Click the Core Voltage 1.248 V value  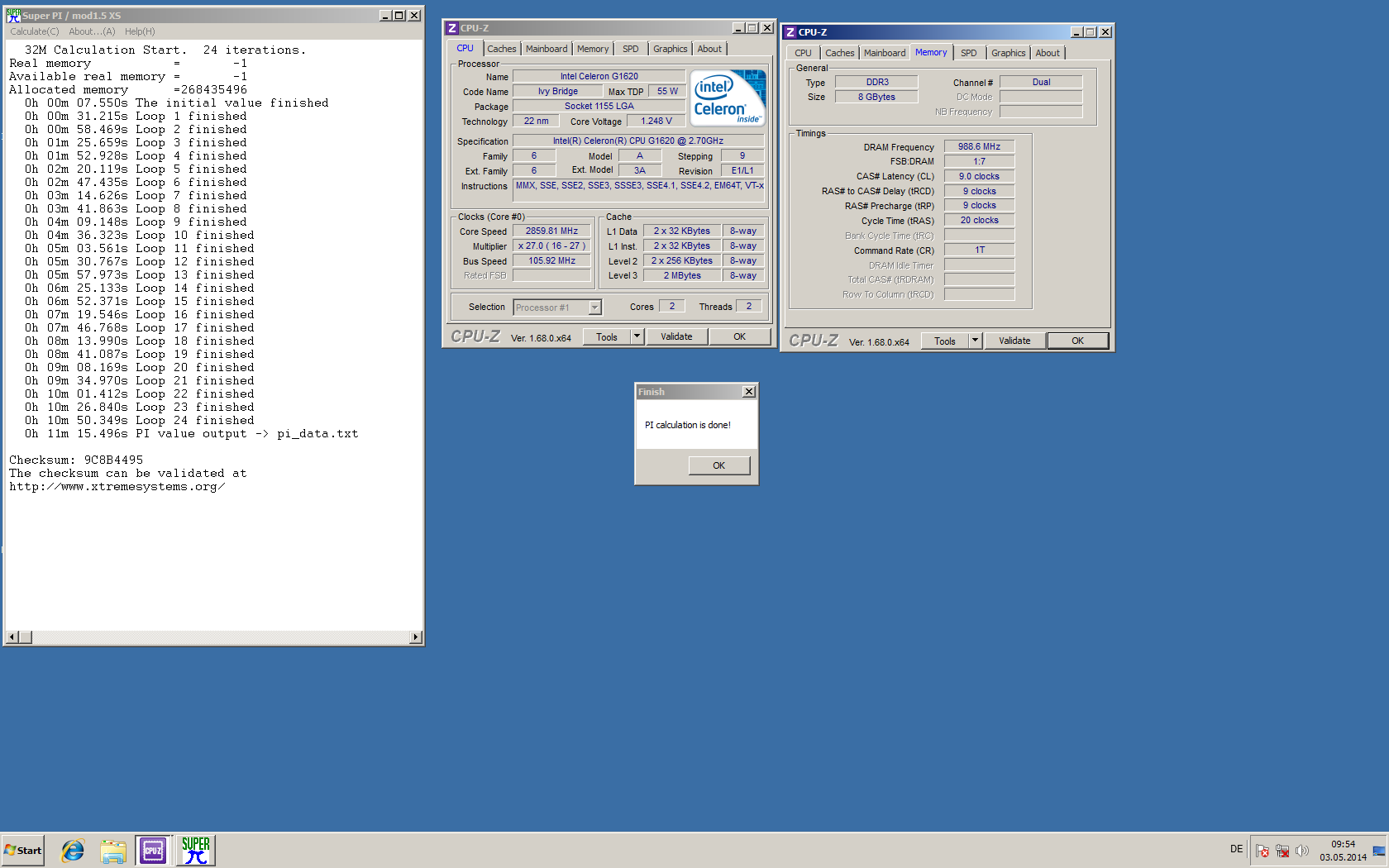point(656,122)
